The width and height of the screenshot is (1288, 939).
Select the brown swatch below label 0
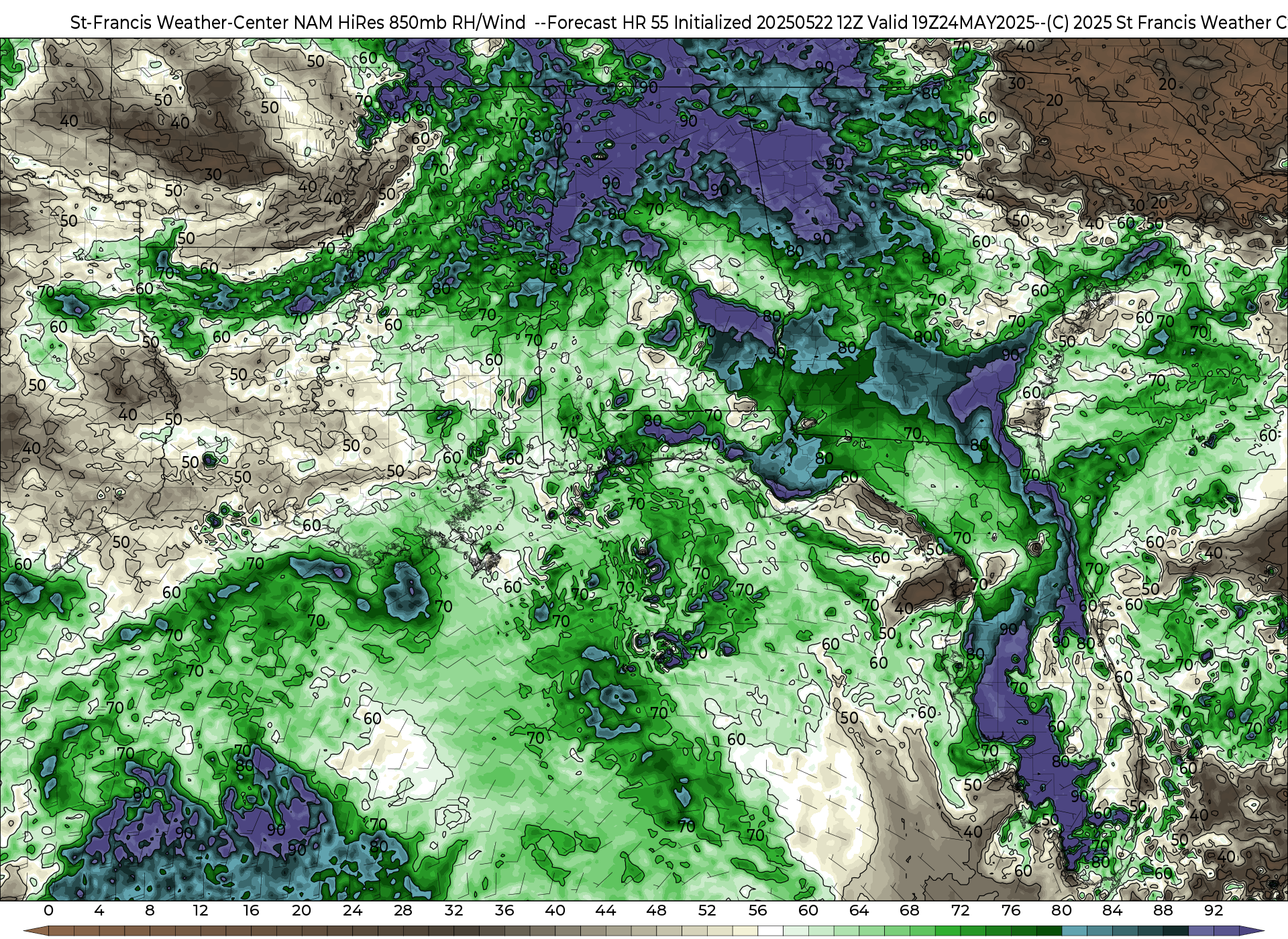click(60, 931)
